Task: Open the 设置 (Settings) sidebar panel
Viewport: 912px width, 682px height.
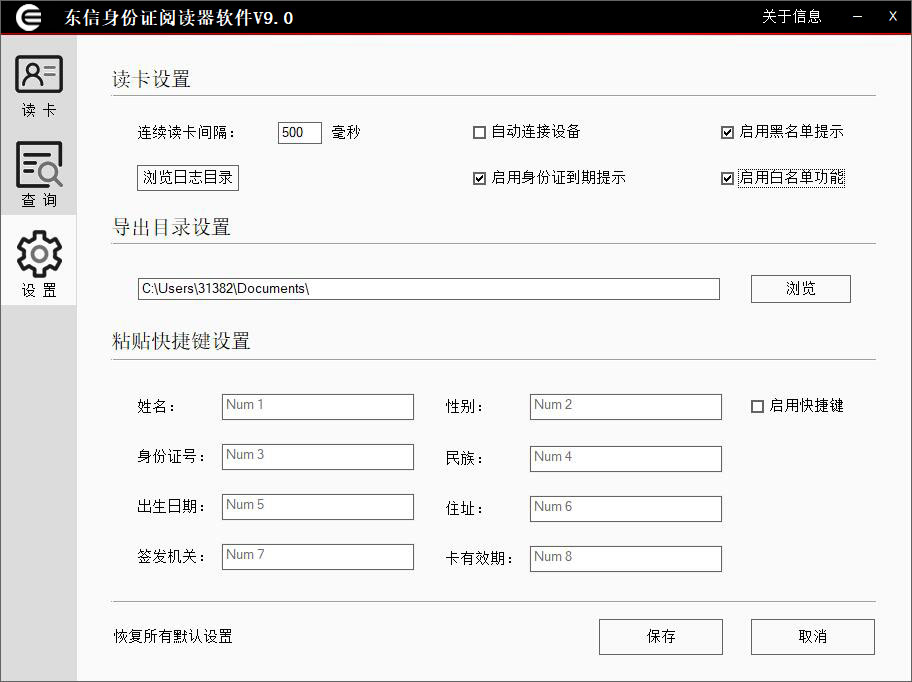Action: coord(38,260)
